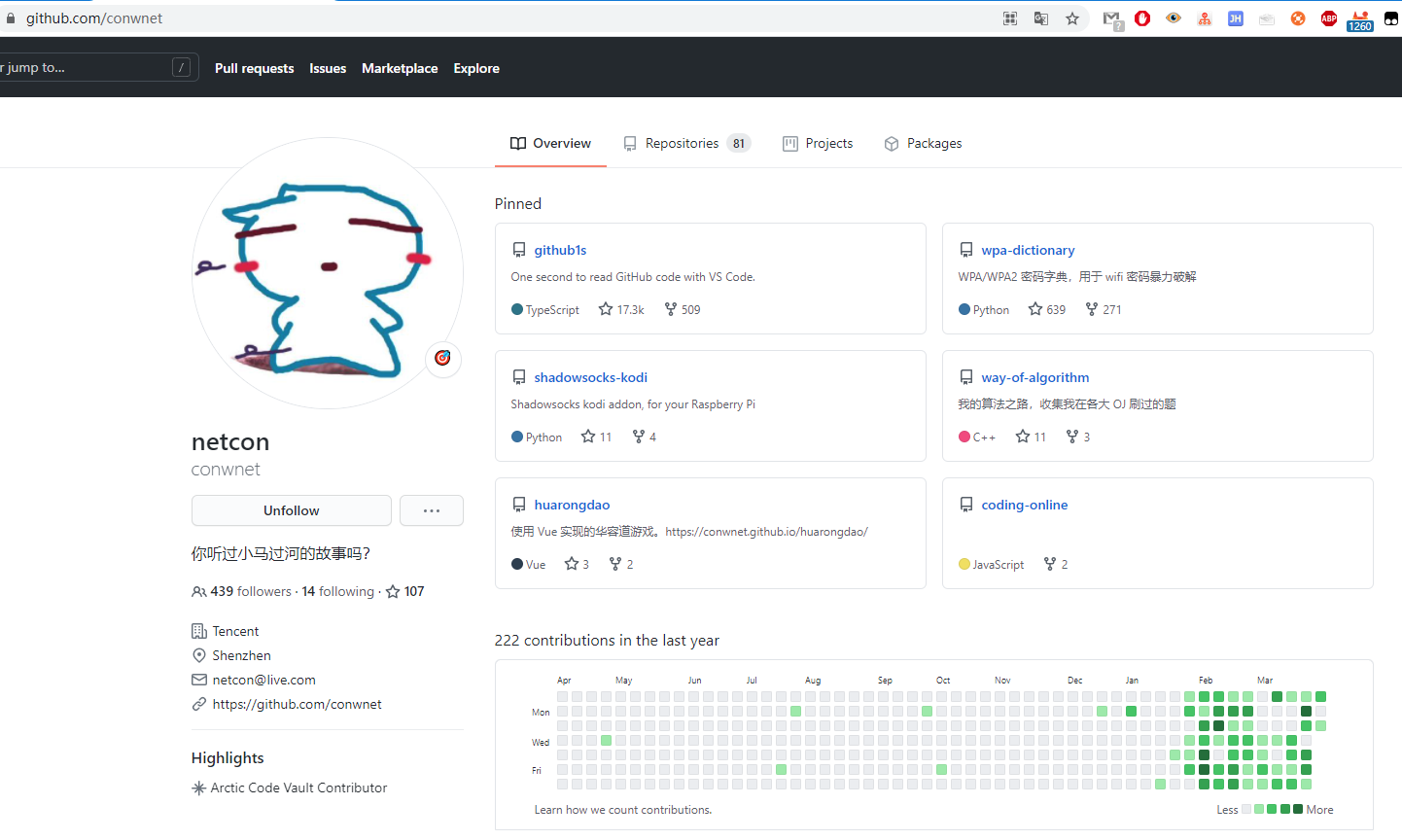Focus the search or jump to field
The image size is (1402, 840).
pyautogui.click(x=98, y=67)
